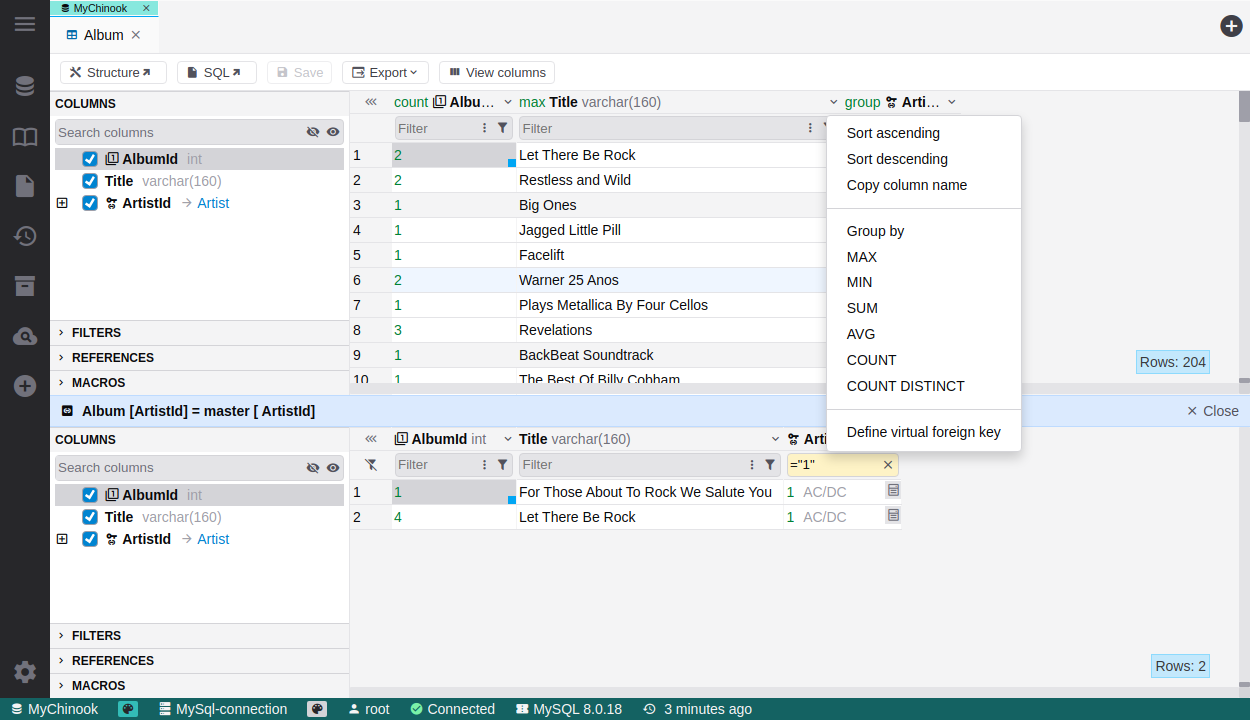Viewport: 1250px width, 720px height.
Task: Choose Sort descending in the context menu
Action: [x=897, y=159]
